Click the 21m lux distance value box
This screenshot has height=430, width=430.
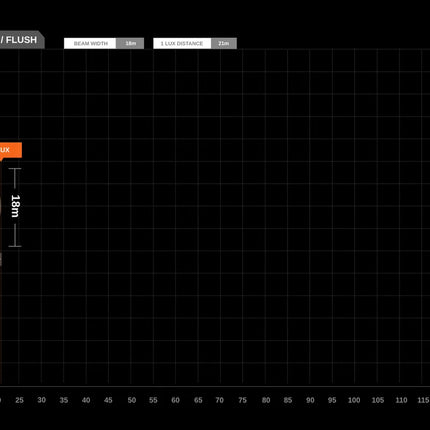point(224,44)
